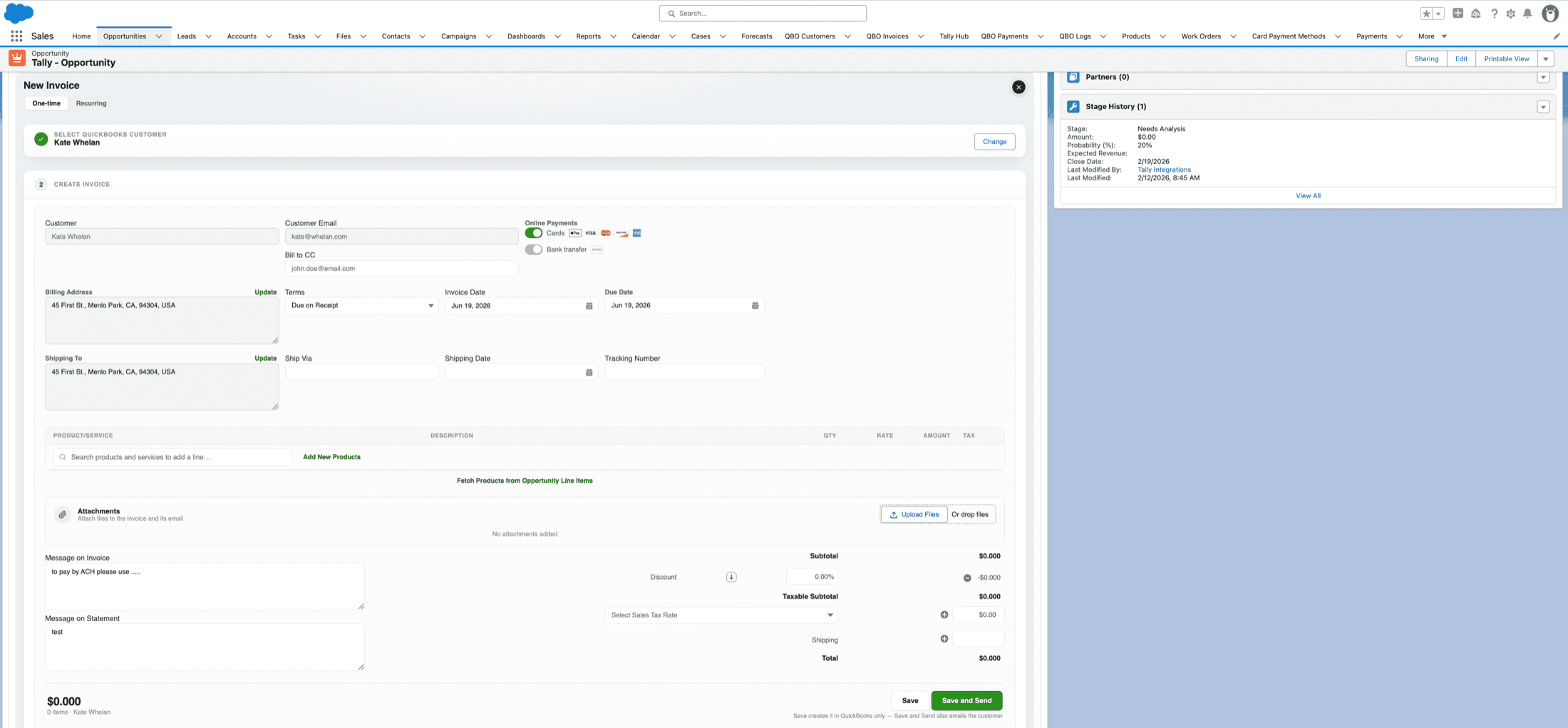
Task: Click the Attachments paperclip icon
Action: coord(63,514)
